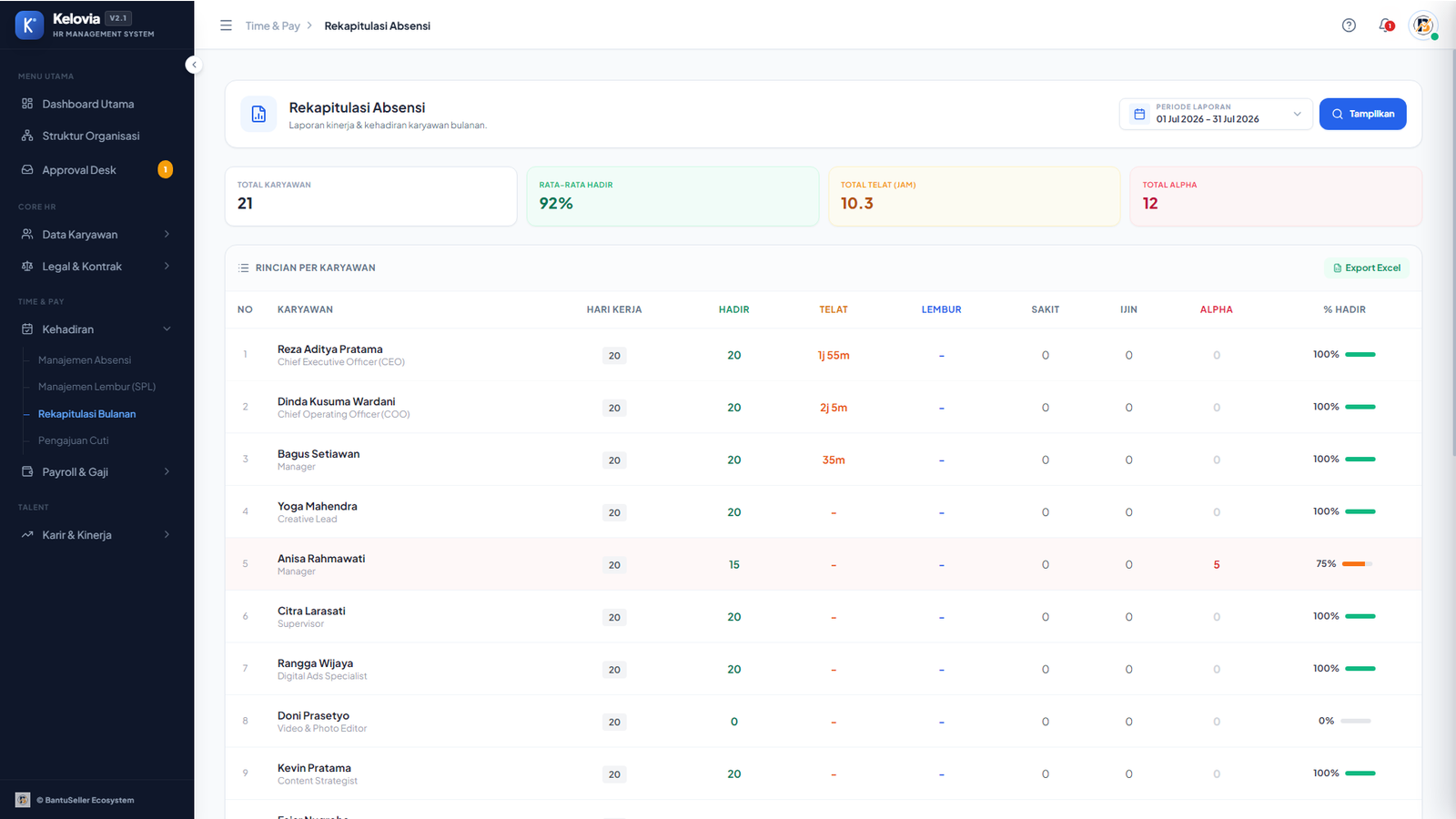
Task: Click Anisa Rahmawati's alpha count 5
Action: click(1217, 565)
